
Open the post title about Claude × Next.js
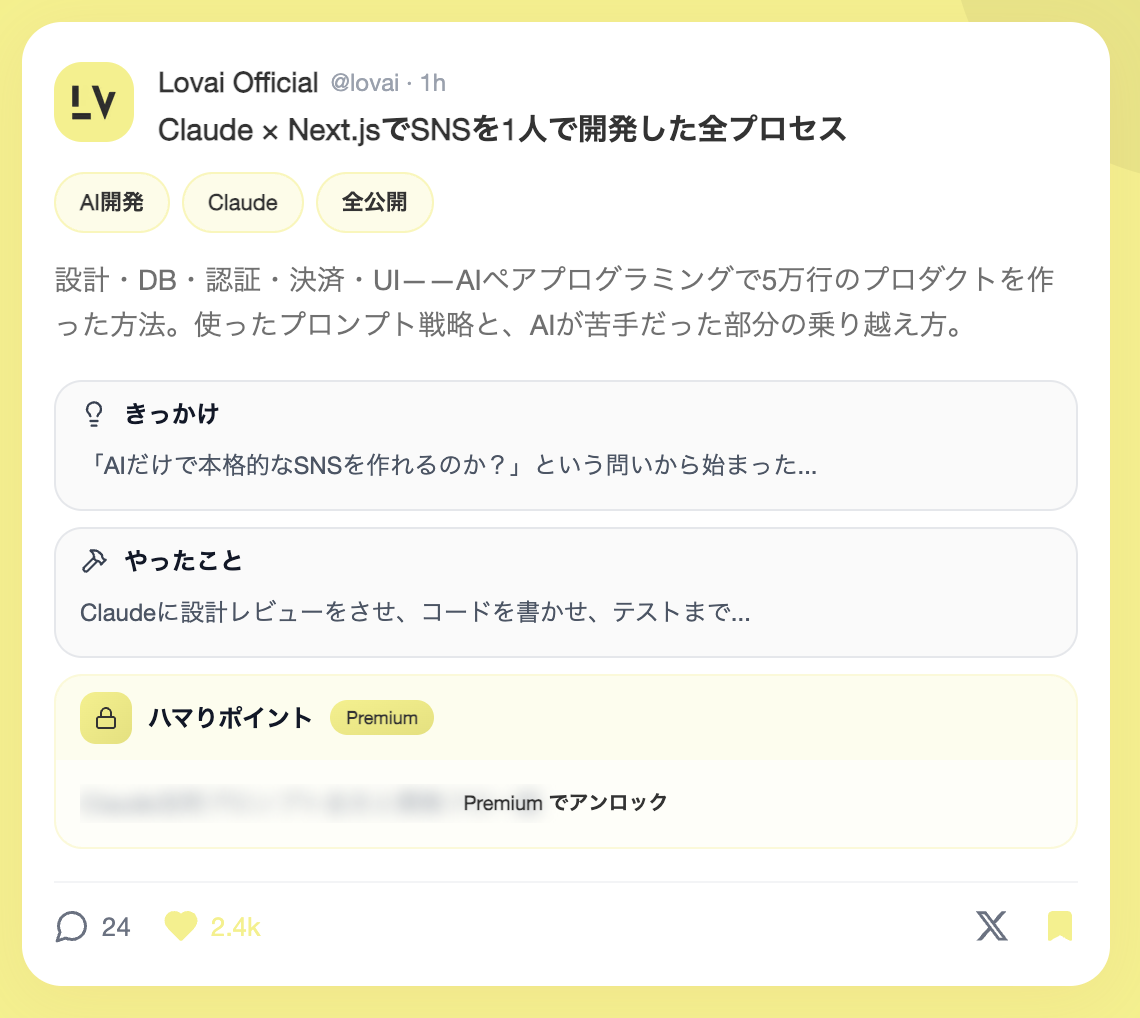tap(502, 129)
